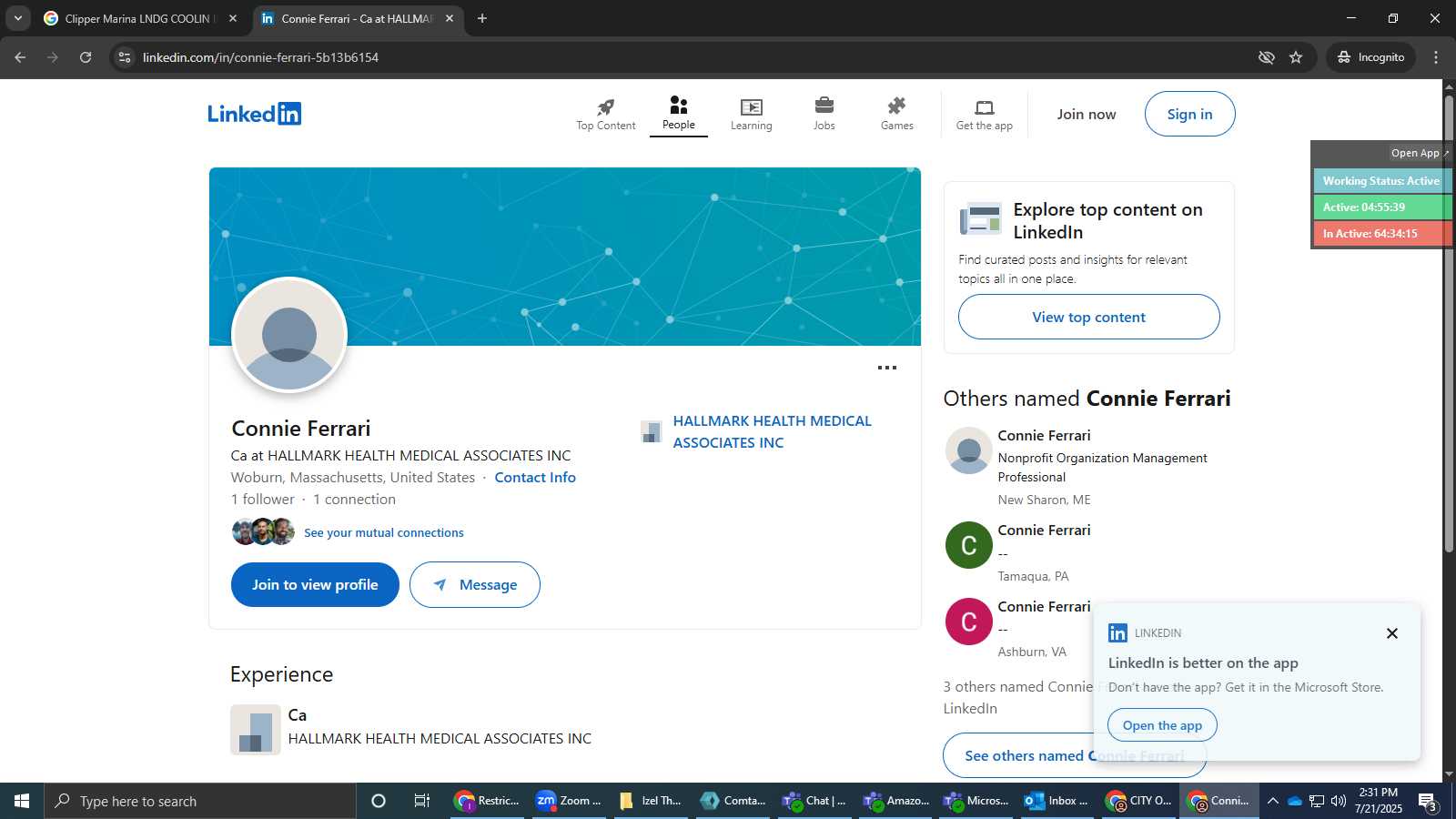This screenshot has height=819, width=1456.
Task: Open Top Content in LinkedIn nav
Action: click(605, 115)
